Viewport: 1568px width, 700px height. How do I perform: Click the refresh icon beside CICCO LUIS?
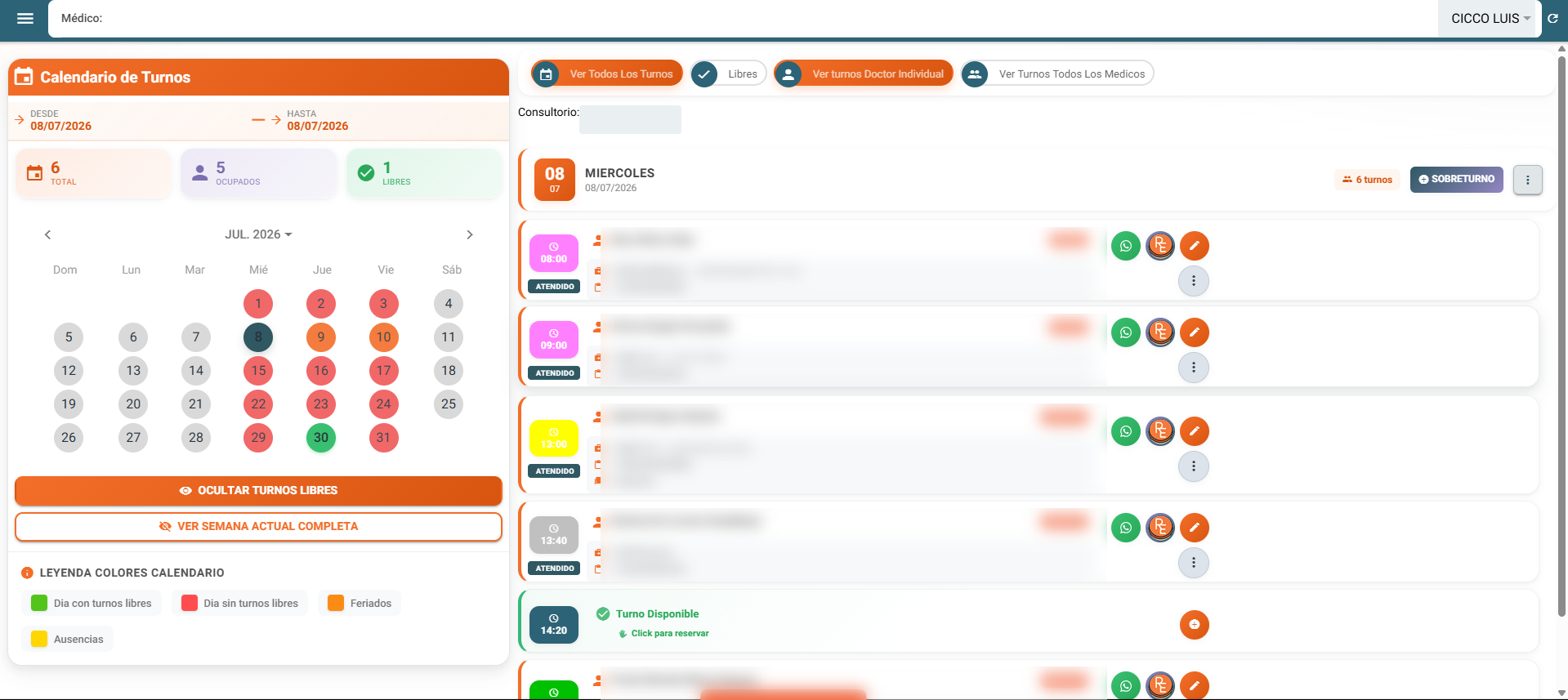coord(1552,18)
